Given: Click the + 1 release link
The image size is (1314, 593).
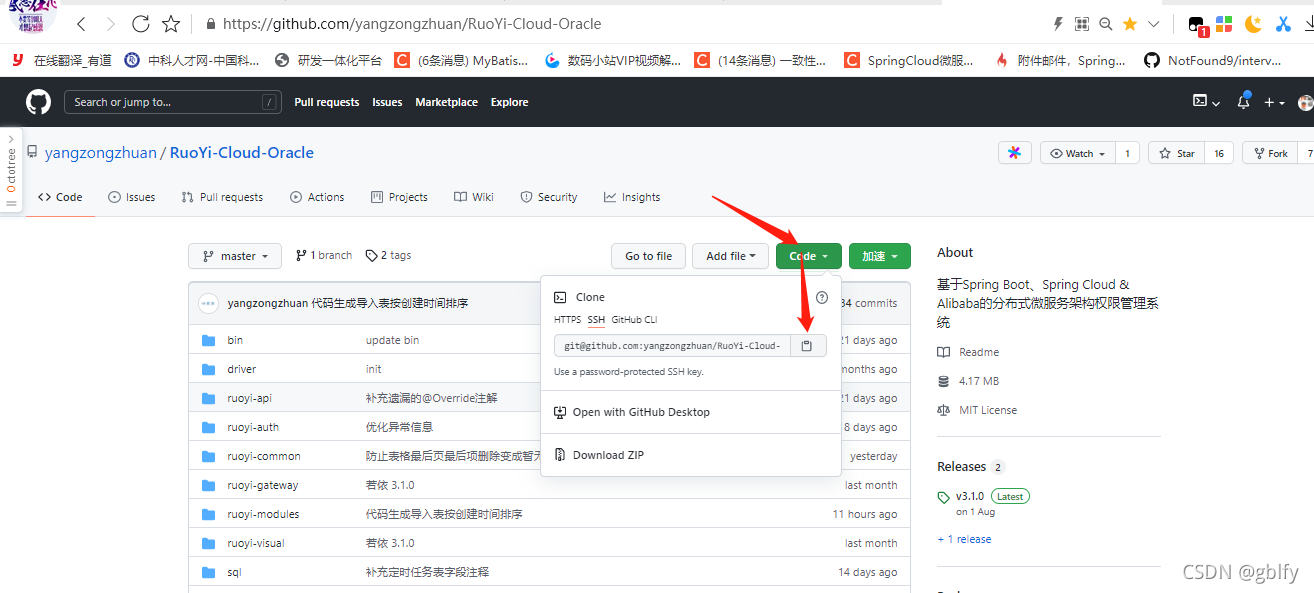Looking at the screenshot, I should pyautogui.click(x=964, y=539).
